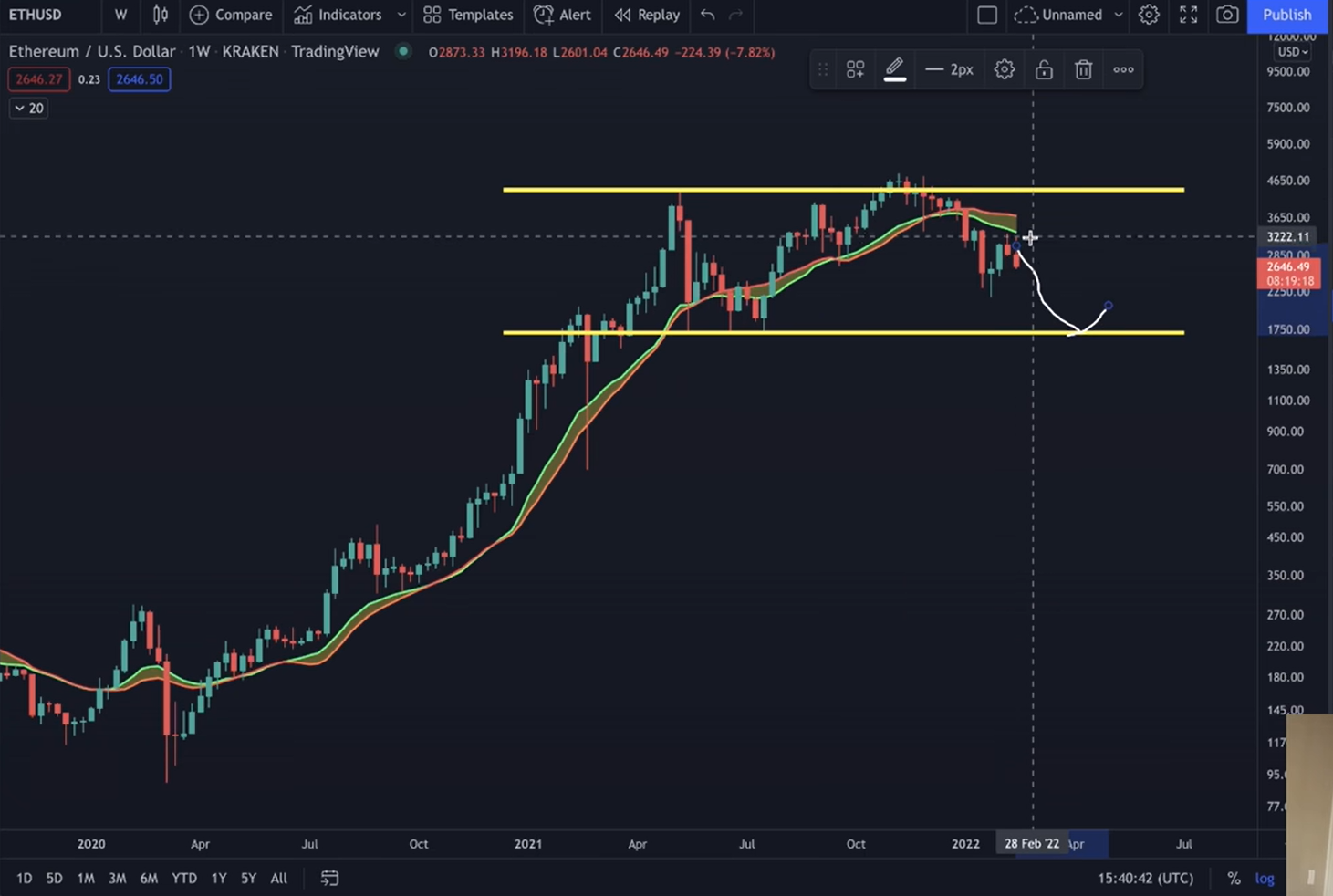Lock the selected drawing
Image resolution: width=1333 pixels, height=896 pixels.
click(x=1044, y=69)
